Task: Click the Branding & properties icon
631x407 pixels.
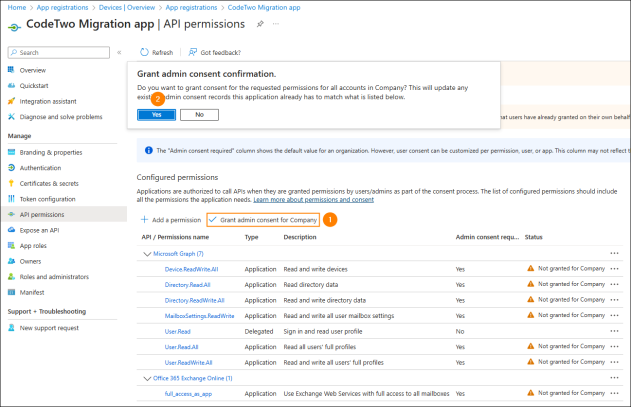Action: (11, 152)
